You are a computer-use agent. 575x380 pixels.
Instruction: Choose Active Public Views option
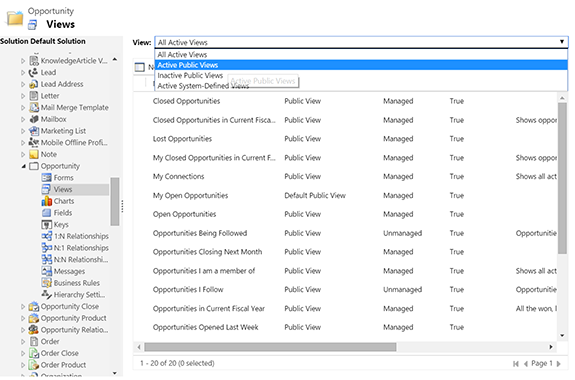pyautogui.click(x=361, y=65)
